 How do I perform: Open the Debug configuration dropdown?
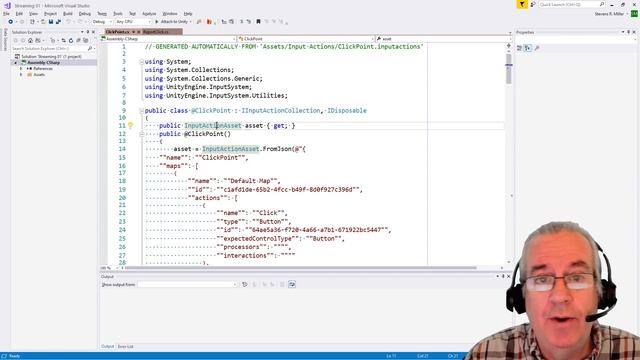(x=102, y=22)
